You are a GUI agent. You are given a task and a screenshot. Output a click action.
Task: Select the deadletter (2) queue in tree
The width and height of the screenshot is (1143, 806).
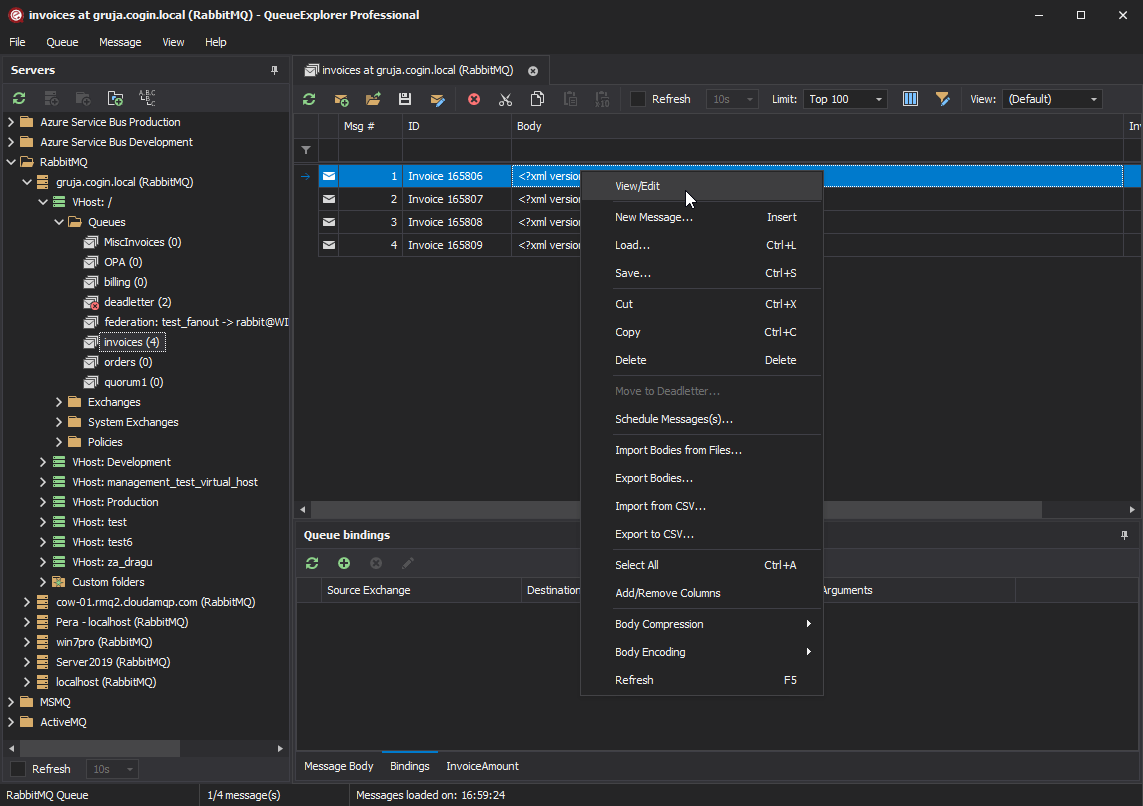coord(137,302)
